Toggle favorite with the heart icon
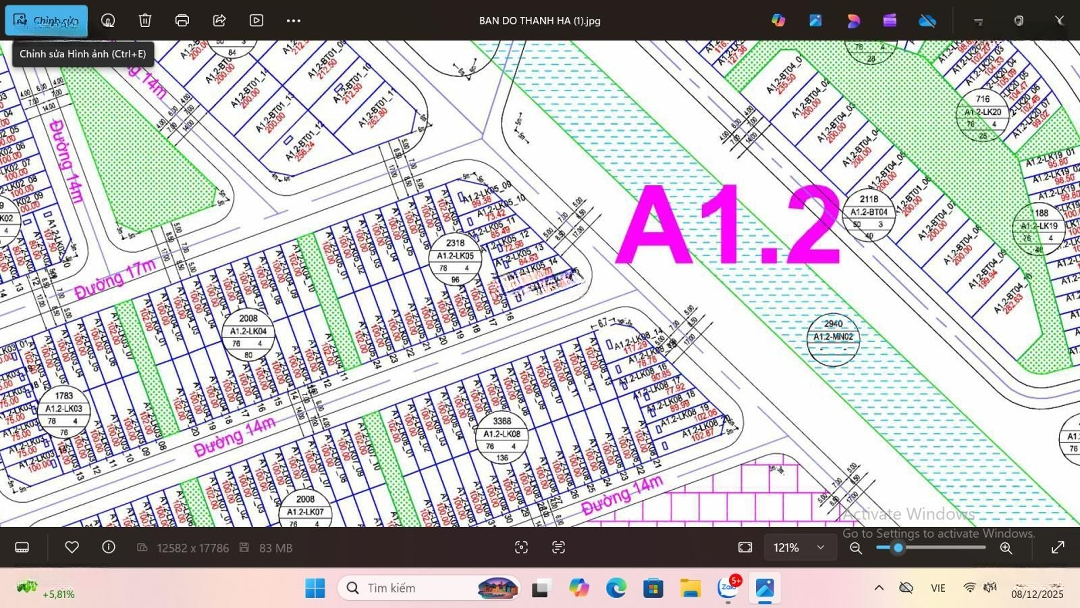Viewport: 1080px width, 608px height. click(x=72, y=547)
